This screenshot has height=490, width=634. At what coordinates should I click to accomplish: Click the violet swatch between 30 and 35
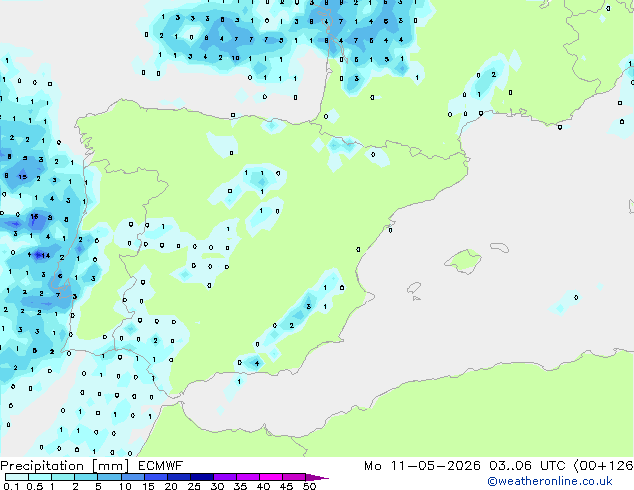(225, 477)
